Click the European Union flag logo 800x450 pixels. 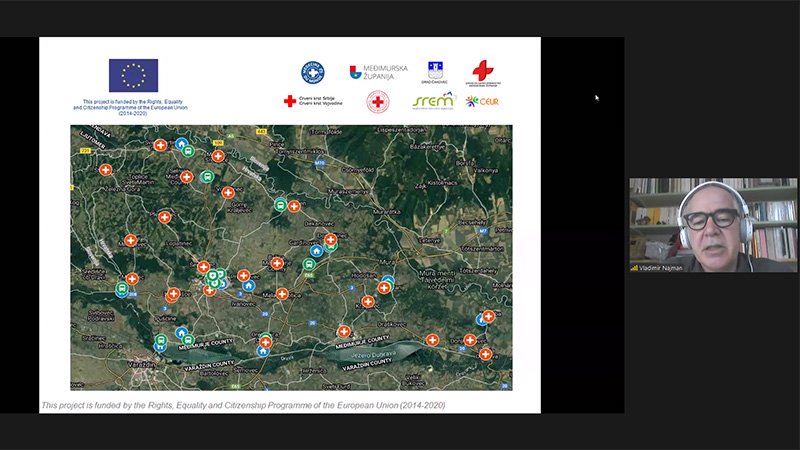pos(133,76)
